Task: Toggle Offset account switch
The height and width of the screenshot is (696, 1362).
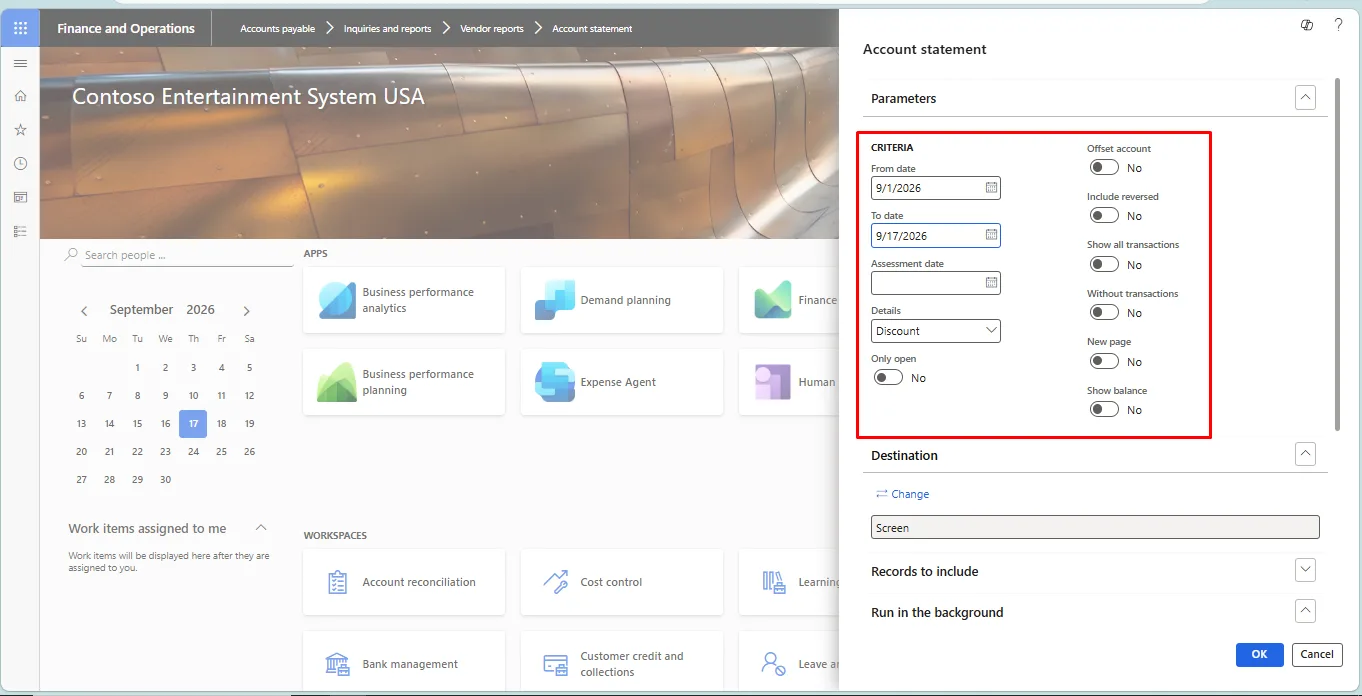Action: (1104, 168)
